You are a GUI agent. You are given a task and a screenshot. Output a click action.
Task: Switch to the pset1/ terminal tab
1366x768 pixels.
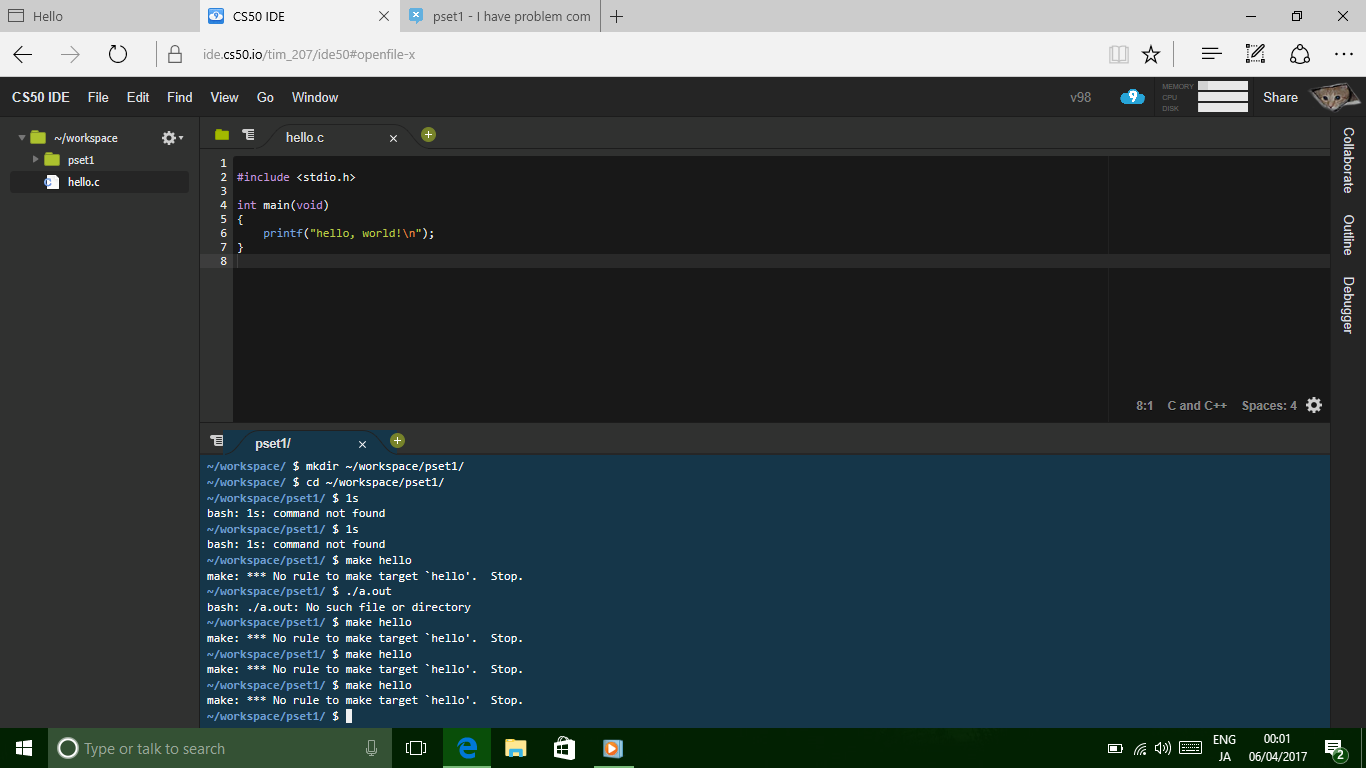click(x=273, y=443)
